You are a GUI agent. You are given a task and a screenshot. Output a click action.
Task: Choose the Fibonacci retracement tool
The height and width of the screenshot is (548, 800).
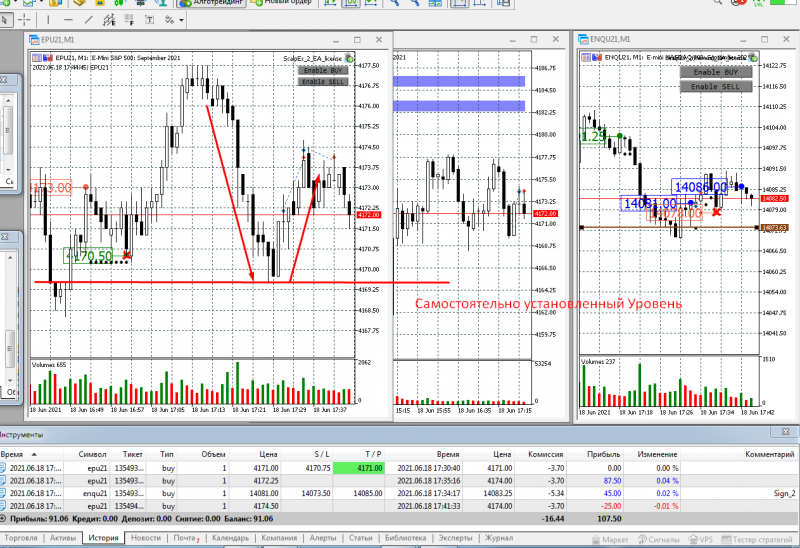click(129, 20)
